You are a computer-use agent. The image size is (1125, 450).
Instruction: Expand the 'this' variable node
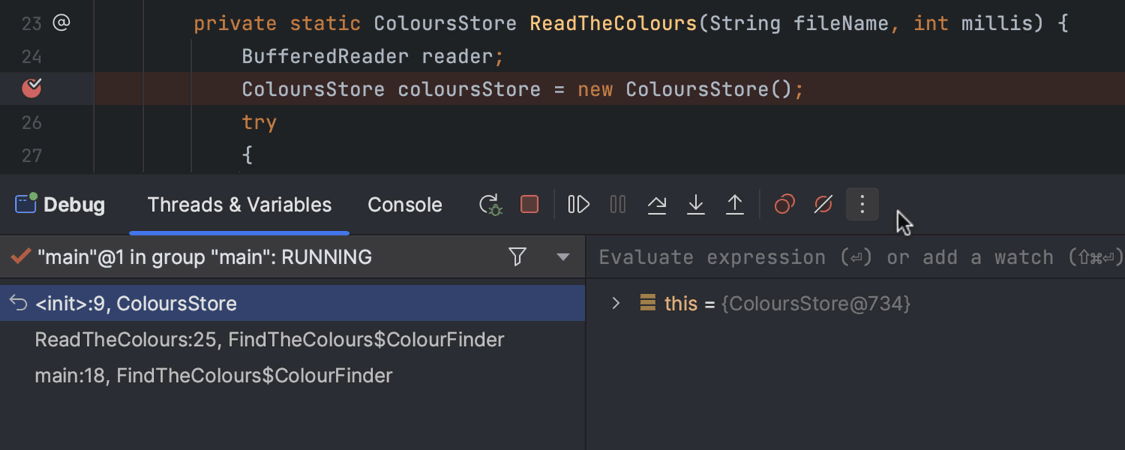616,303
